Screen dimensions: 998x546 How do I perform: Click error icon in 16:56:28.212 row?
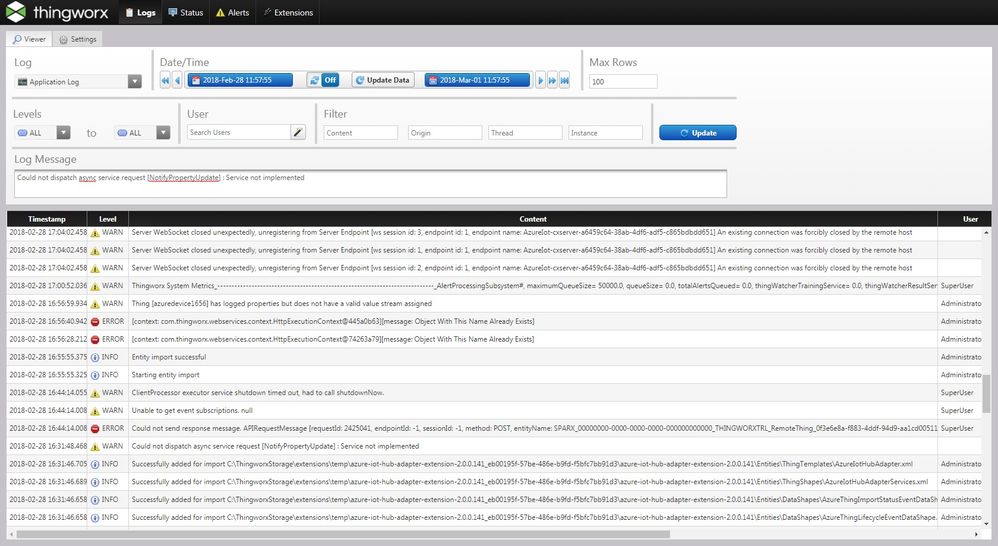(95, 340)
